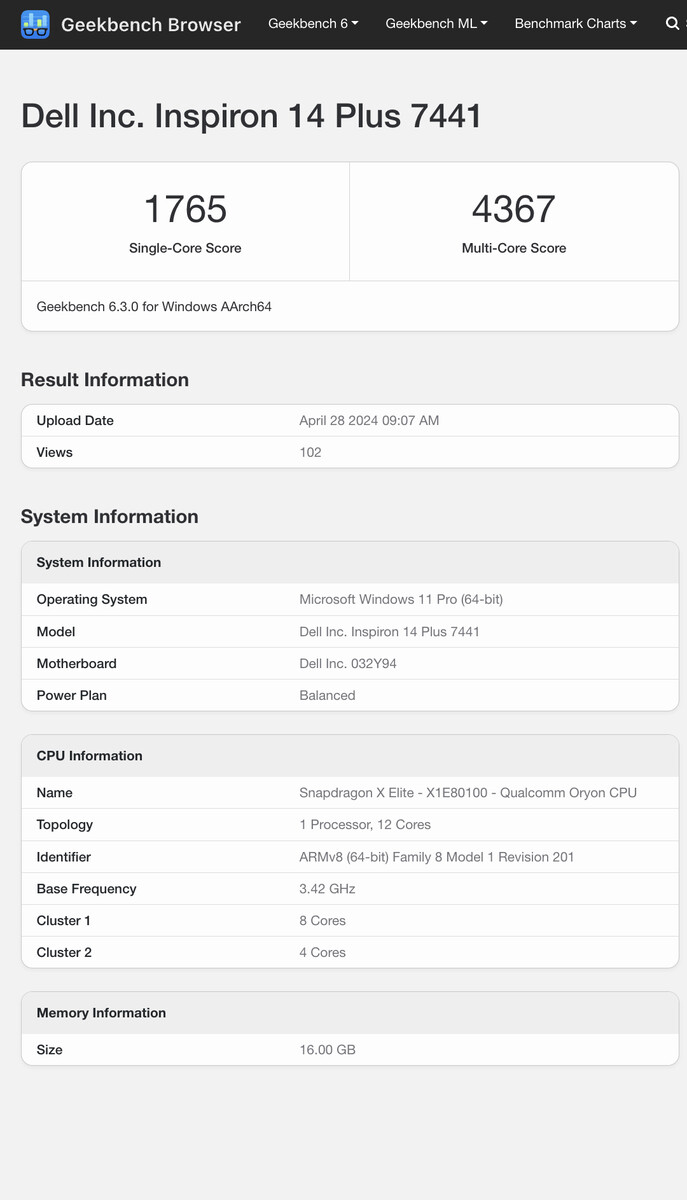Click the Base Frequency value 3.42 GHz
Image resolution: width=687 pixels, height=1200 pixels.
[x=327, y=888]
